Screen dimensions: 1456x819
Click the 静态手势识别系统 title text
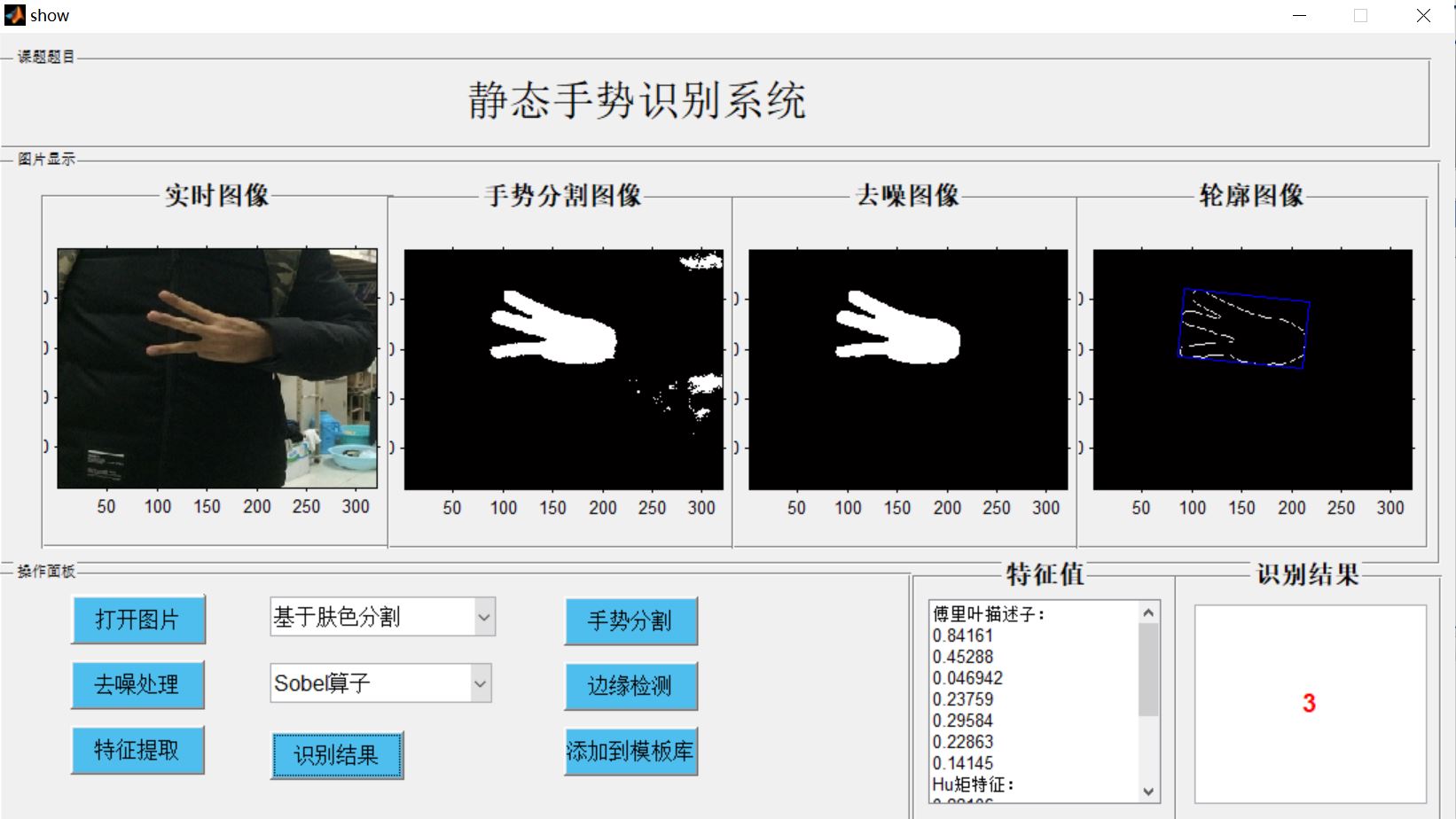637,100
